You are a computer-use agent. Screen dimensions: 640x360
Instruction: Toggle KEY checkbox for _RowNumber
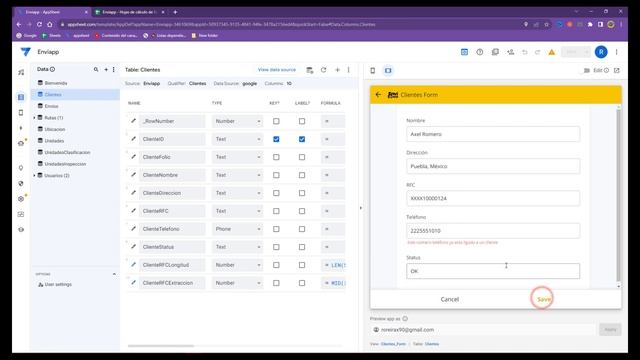(276, 121)
